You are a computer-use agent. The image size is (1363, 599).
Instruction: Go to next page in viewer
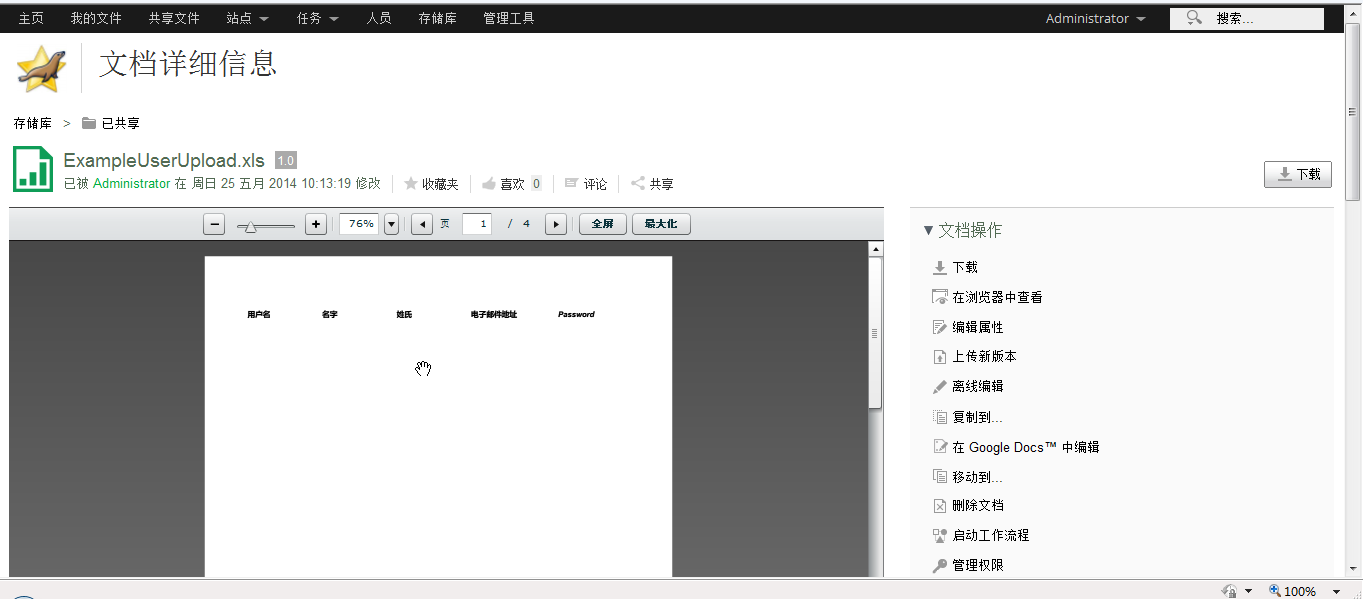click(x=556, y=224)
